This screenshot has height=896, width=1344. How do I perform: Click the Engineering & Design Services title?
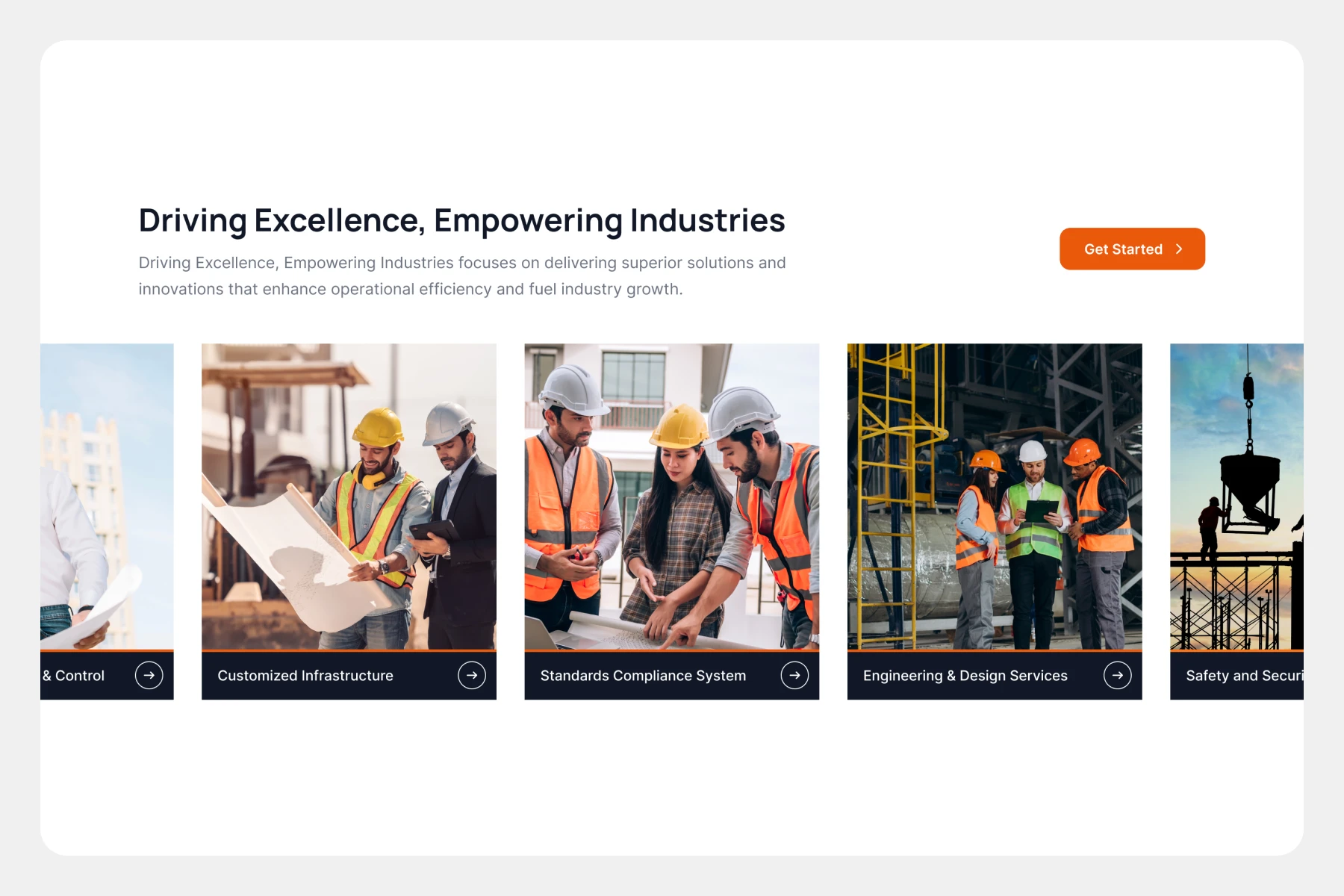pyautogui.click(x=965, y=676)
